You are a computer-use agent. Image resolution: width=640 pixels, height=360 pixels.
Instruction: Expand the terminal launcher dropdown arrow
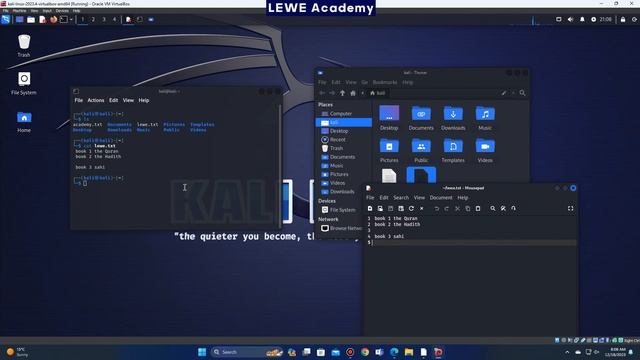71,19
